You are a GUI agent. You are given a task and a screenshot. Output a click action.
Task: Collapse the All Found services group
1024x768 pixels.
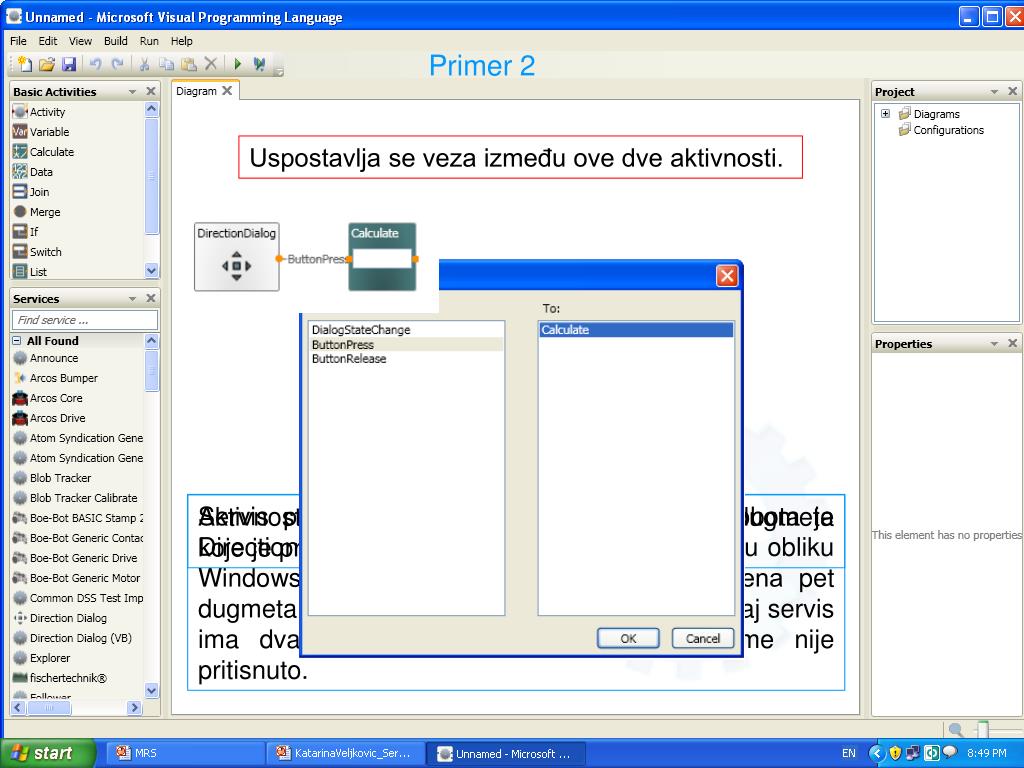[17, 340]
